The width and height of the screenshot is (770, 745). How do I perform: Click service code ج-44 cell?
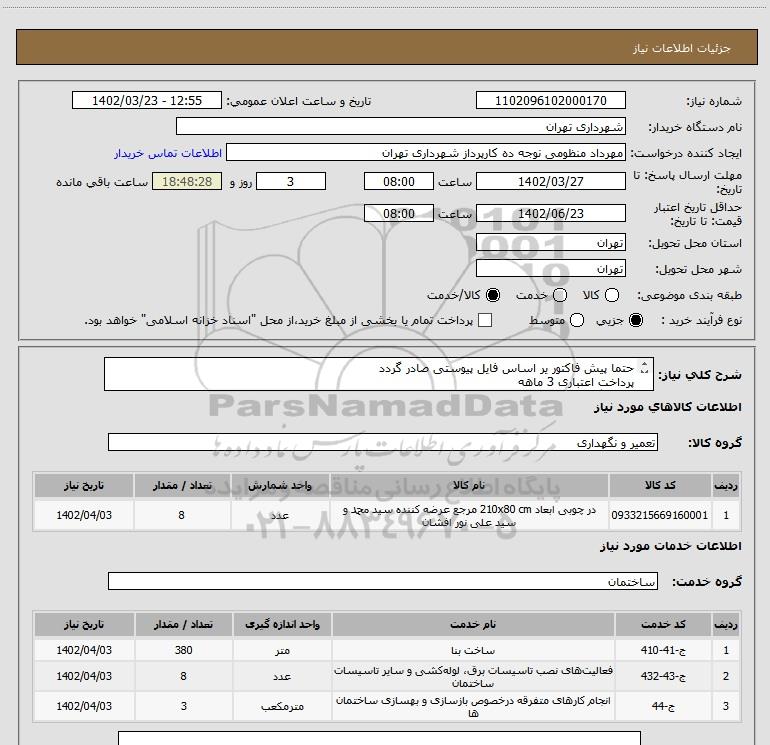663,706
